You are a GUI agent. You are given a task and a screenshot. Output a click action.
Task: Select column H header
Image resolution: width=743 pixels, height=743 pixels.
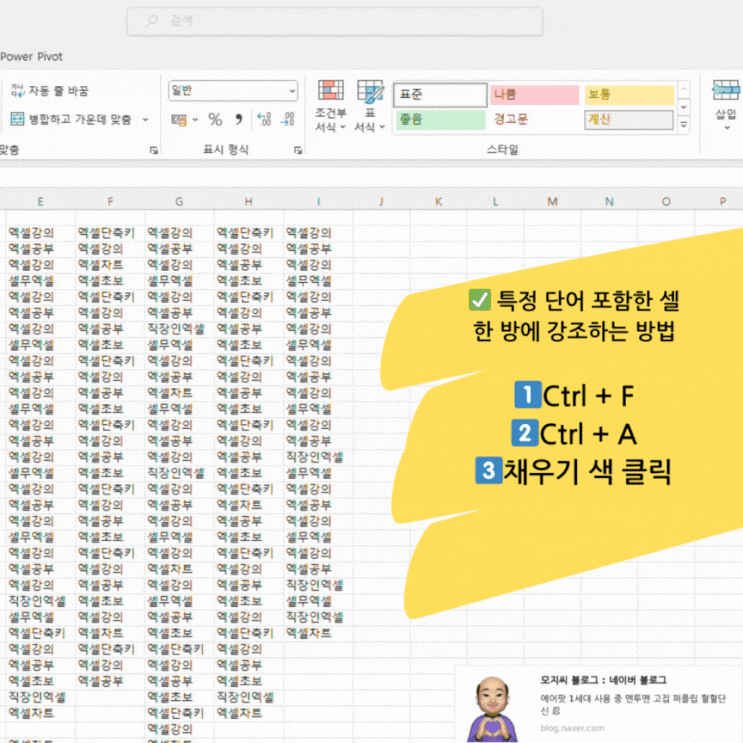248,201
